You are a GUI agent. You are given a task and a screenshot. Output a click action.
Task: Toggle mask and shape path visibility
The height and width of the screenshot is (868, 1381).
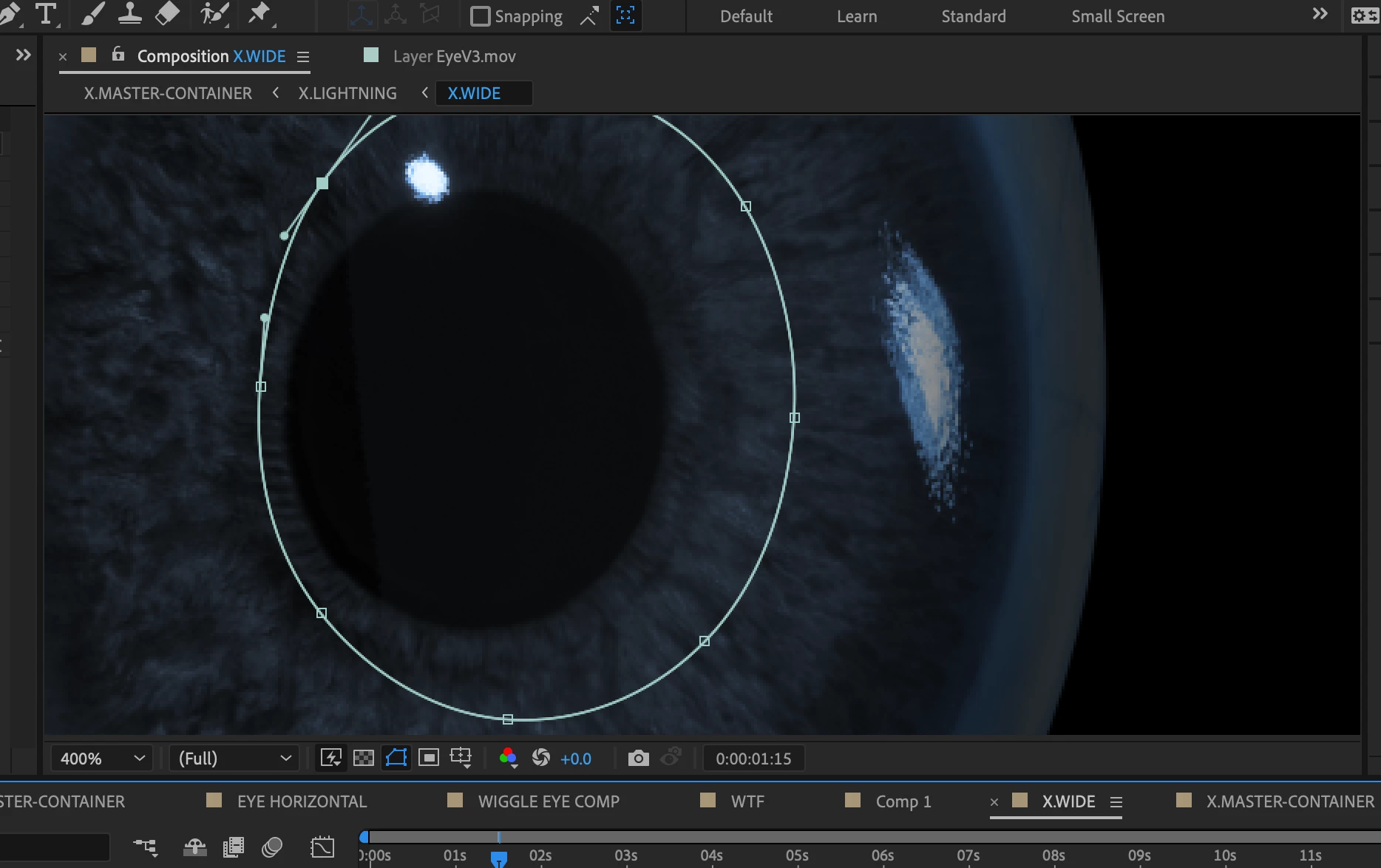click(x=396, y=758)
